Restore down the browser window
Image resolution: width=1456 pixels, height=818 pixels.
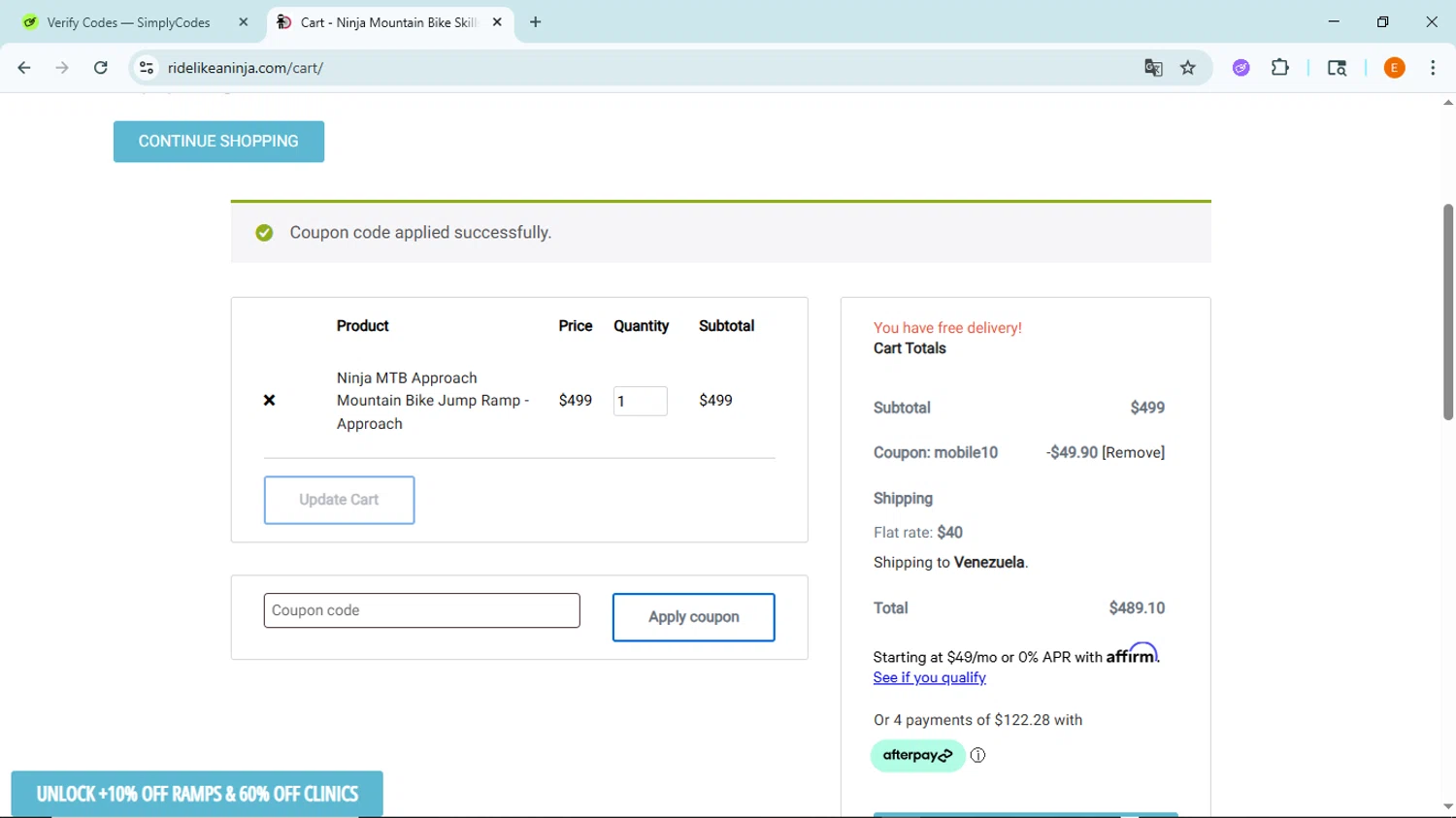point(1383,21)
